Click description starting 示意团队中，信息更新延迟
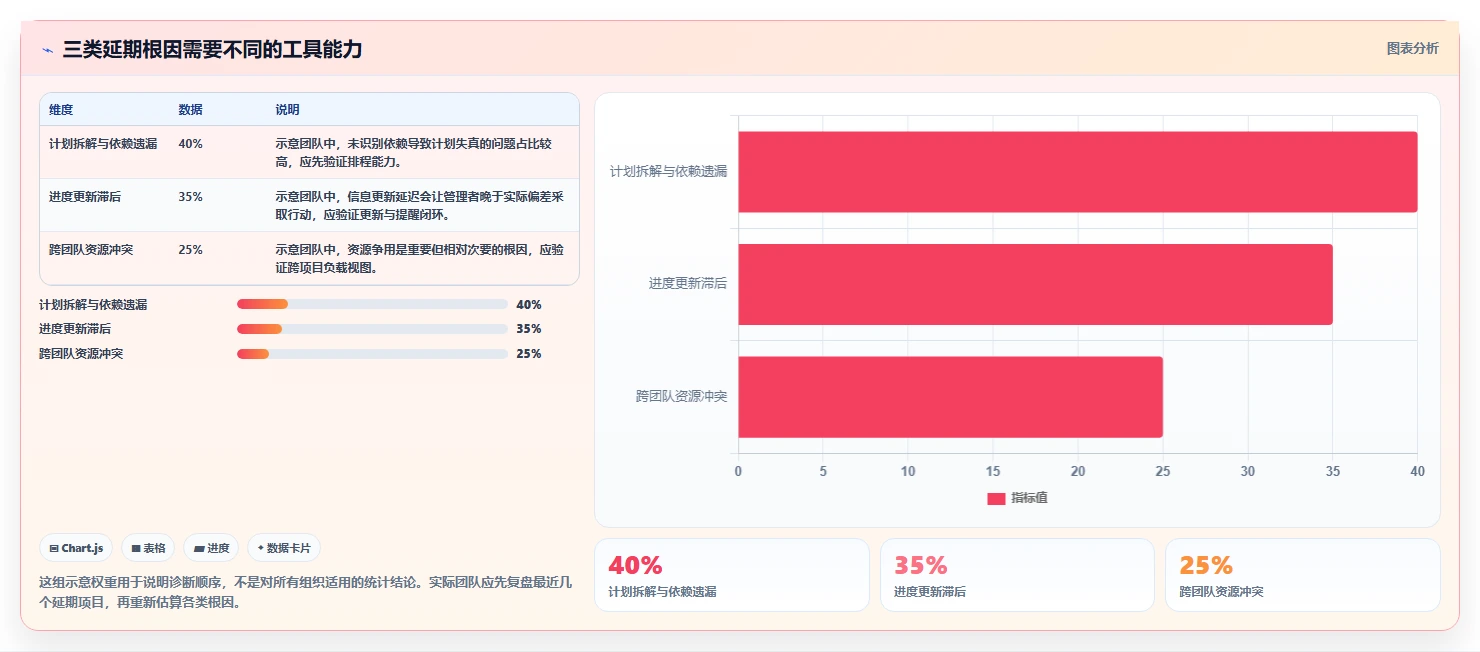The image size is (1480, 652). coord(420,206)
